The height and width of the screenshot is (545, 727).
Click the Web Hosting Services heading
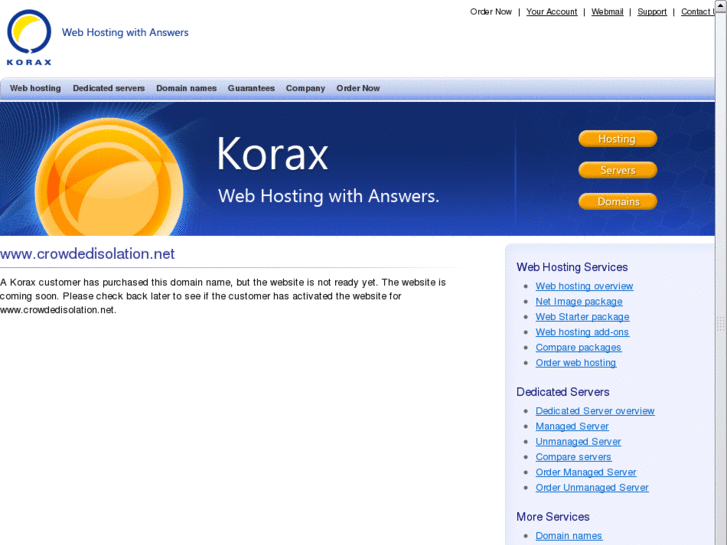click(x=572, y=267)
